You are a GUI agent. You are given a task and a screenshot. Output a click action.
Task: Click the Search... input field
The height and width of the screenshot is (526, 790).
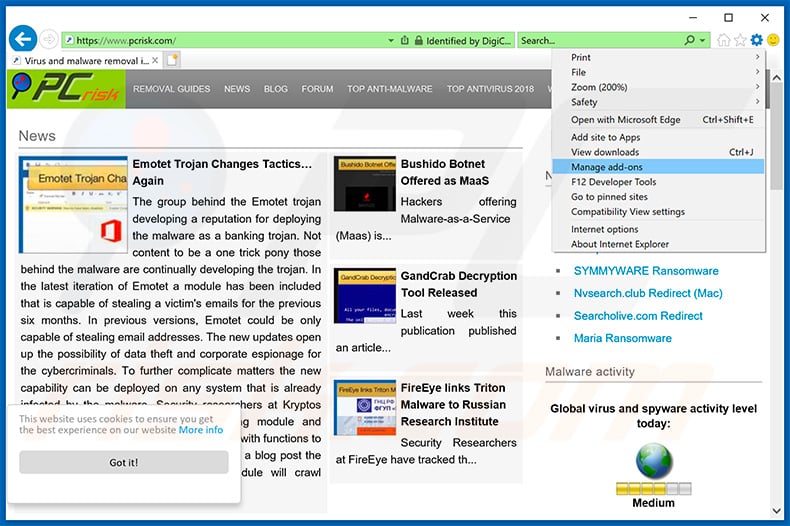click(600, 40)
